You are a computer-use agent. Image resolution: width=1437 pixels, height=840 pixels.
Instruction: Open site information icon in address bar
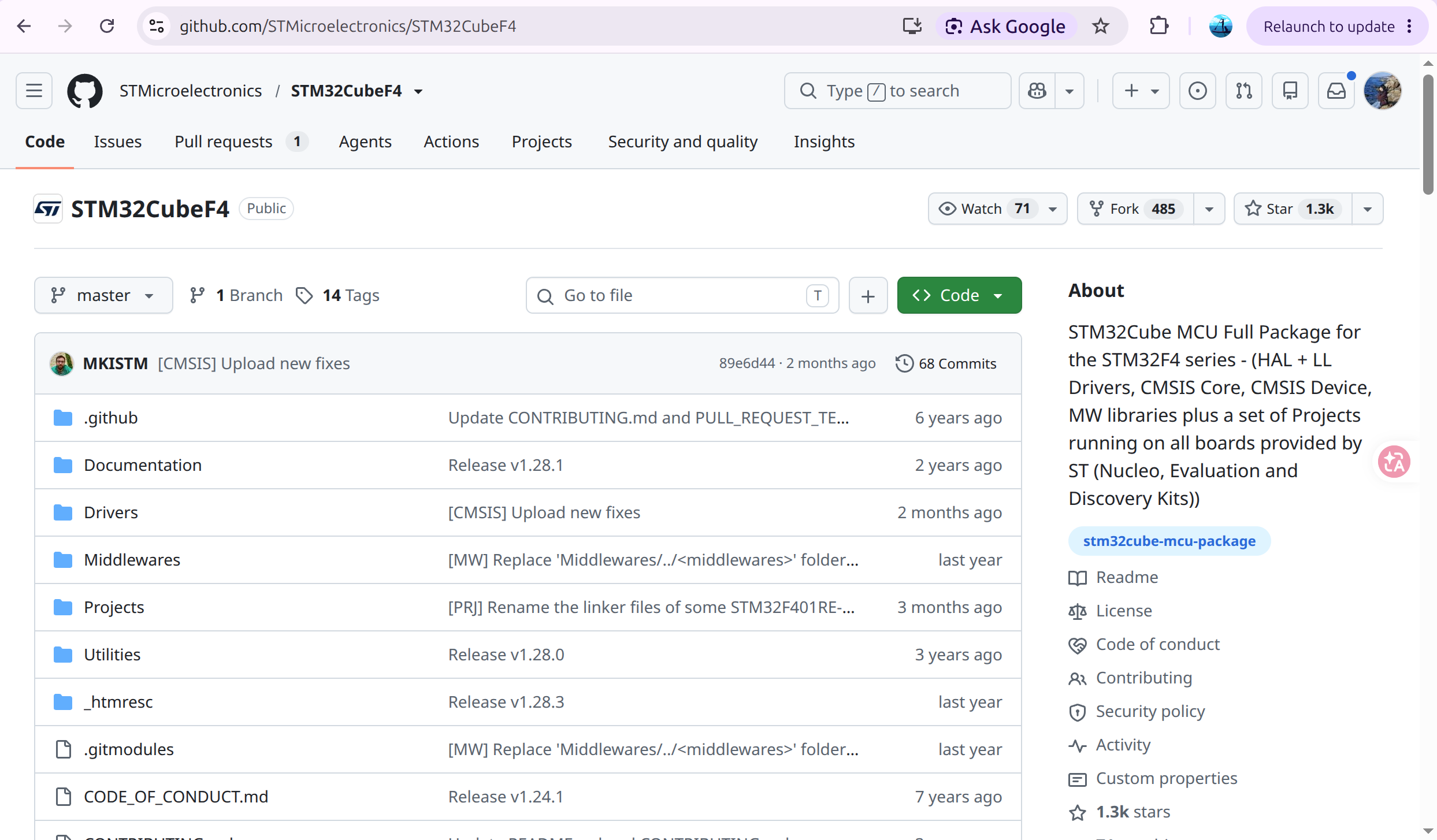(156, 26)
